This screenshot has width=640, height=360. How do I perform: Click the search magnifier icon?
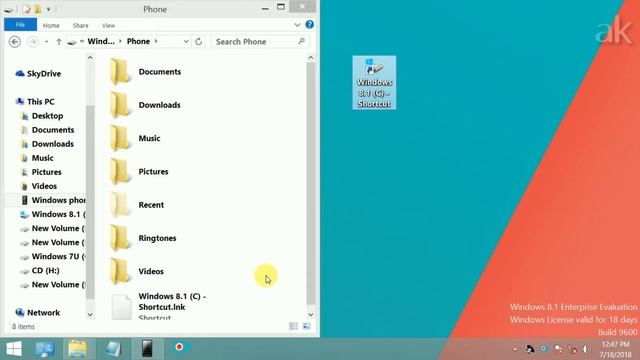tap(301, 41)
